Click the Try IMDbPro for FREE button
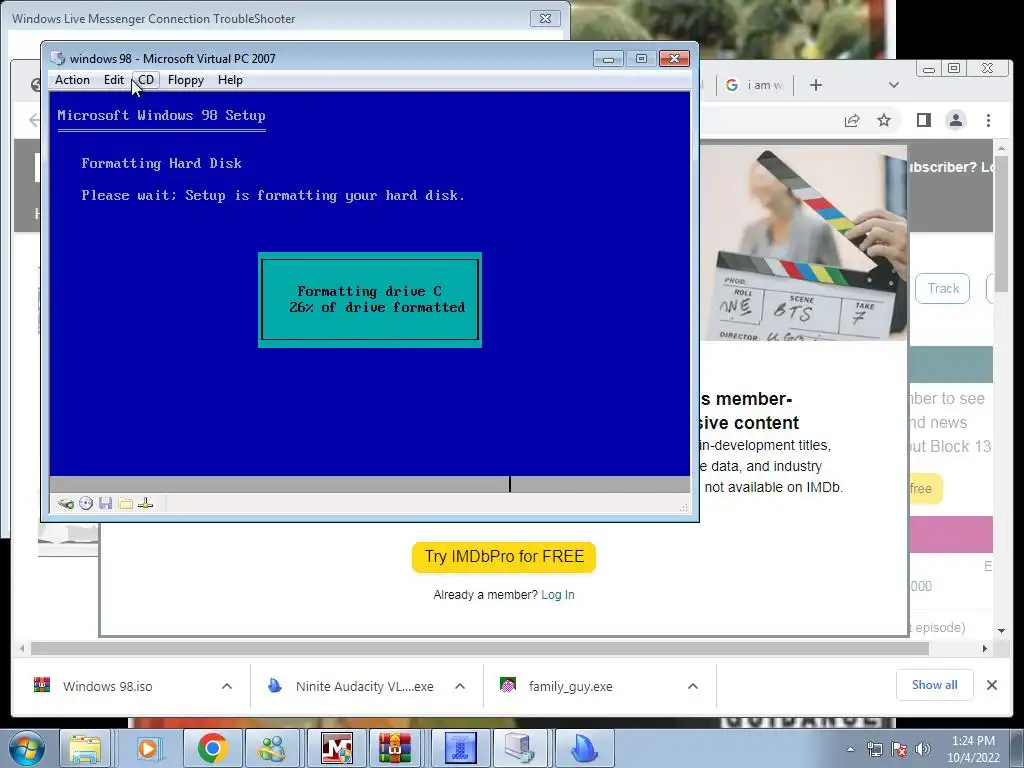Image resolution: width=1024 pixels, height=768 pixels. point(504,556)
